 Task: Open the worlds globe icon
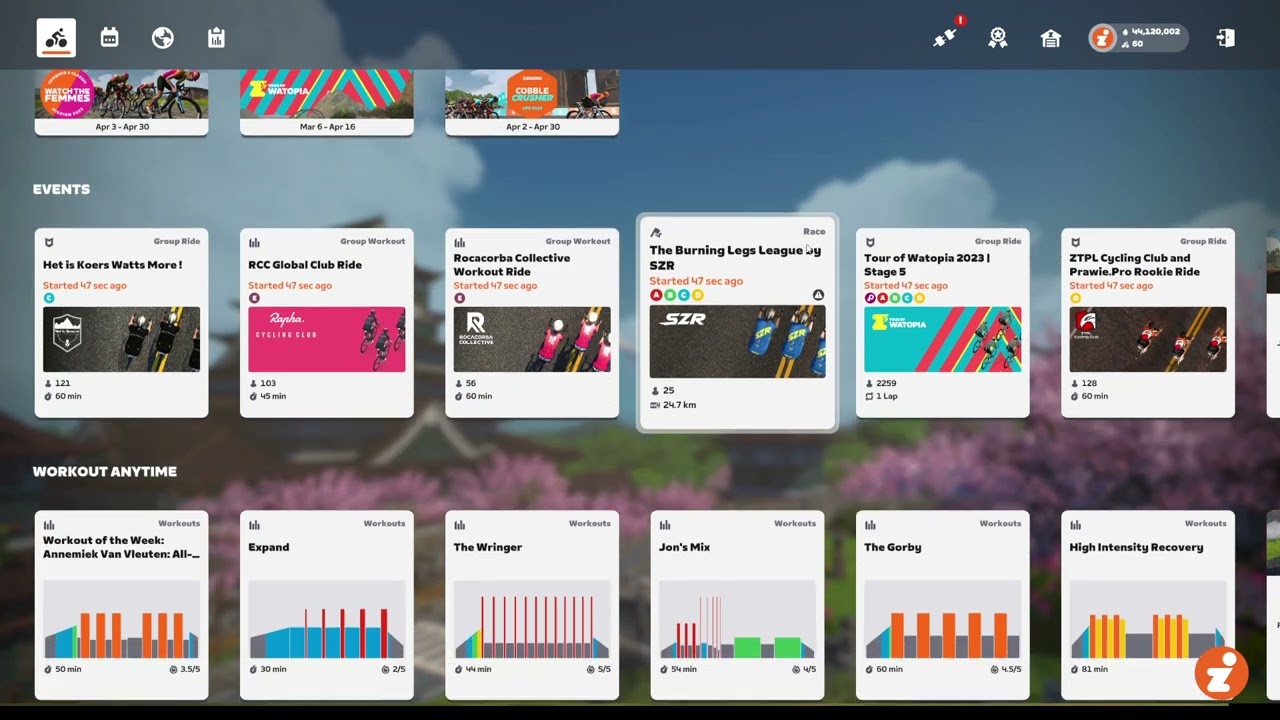tap(163, 38)
